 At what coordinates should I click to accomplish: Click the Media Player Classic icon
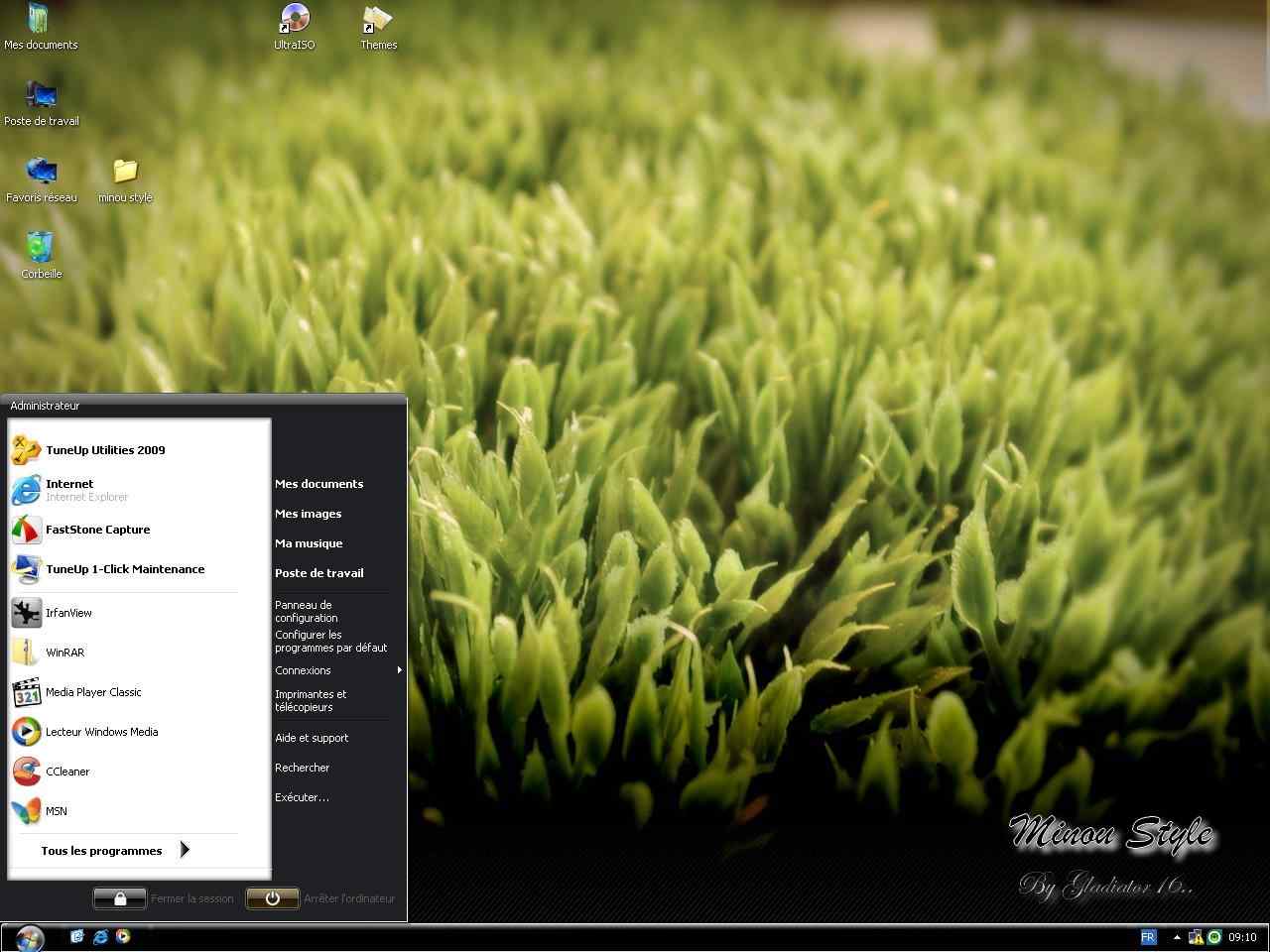(26, 692)
